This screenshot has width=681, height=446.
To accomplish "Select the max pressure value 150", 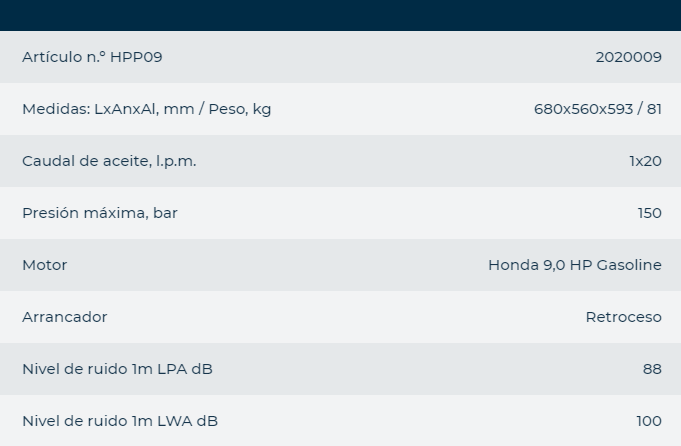I will pos(649,213).
